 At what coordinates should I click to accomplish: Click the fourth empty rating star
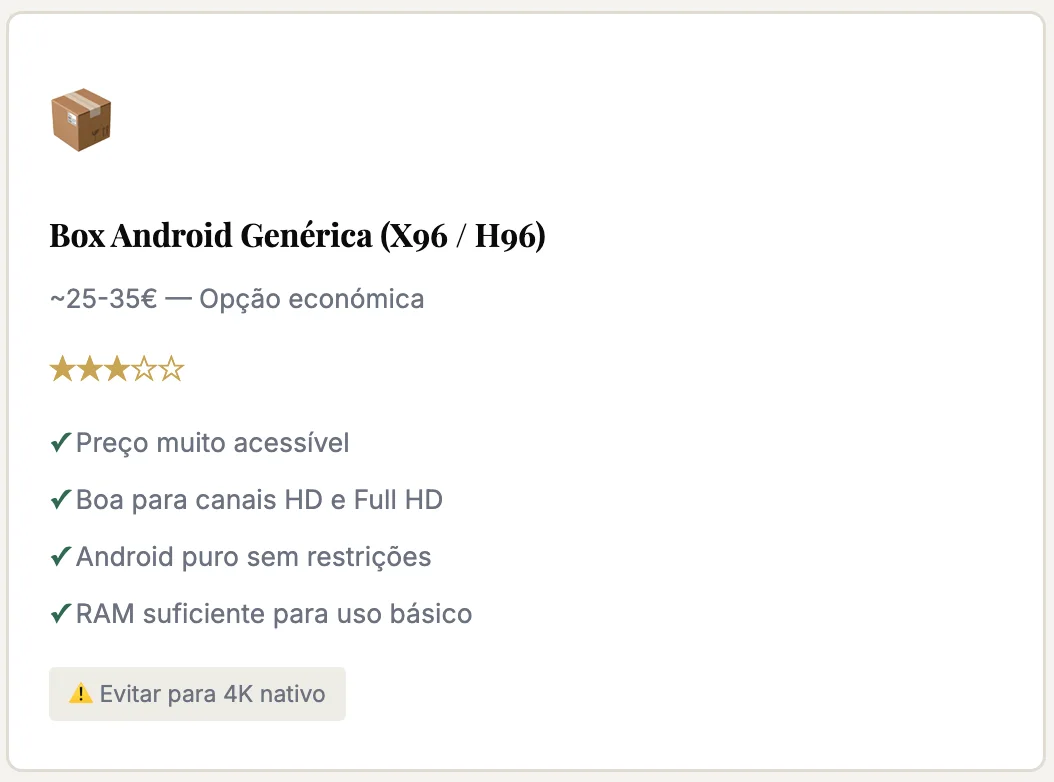144,370
